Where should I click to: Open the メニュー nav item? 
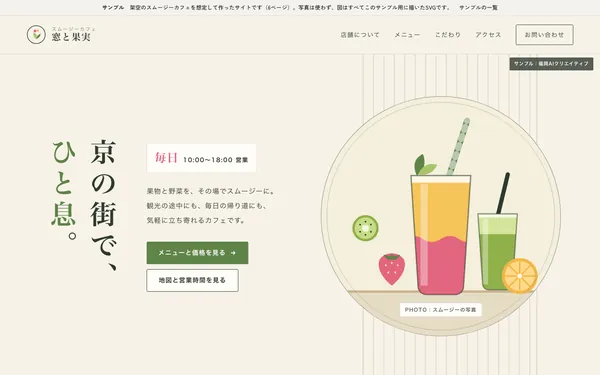407,35
